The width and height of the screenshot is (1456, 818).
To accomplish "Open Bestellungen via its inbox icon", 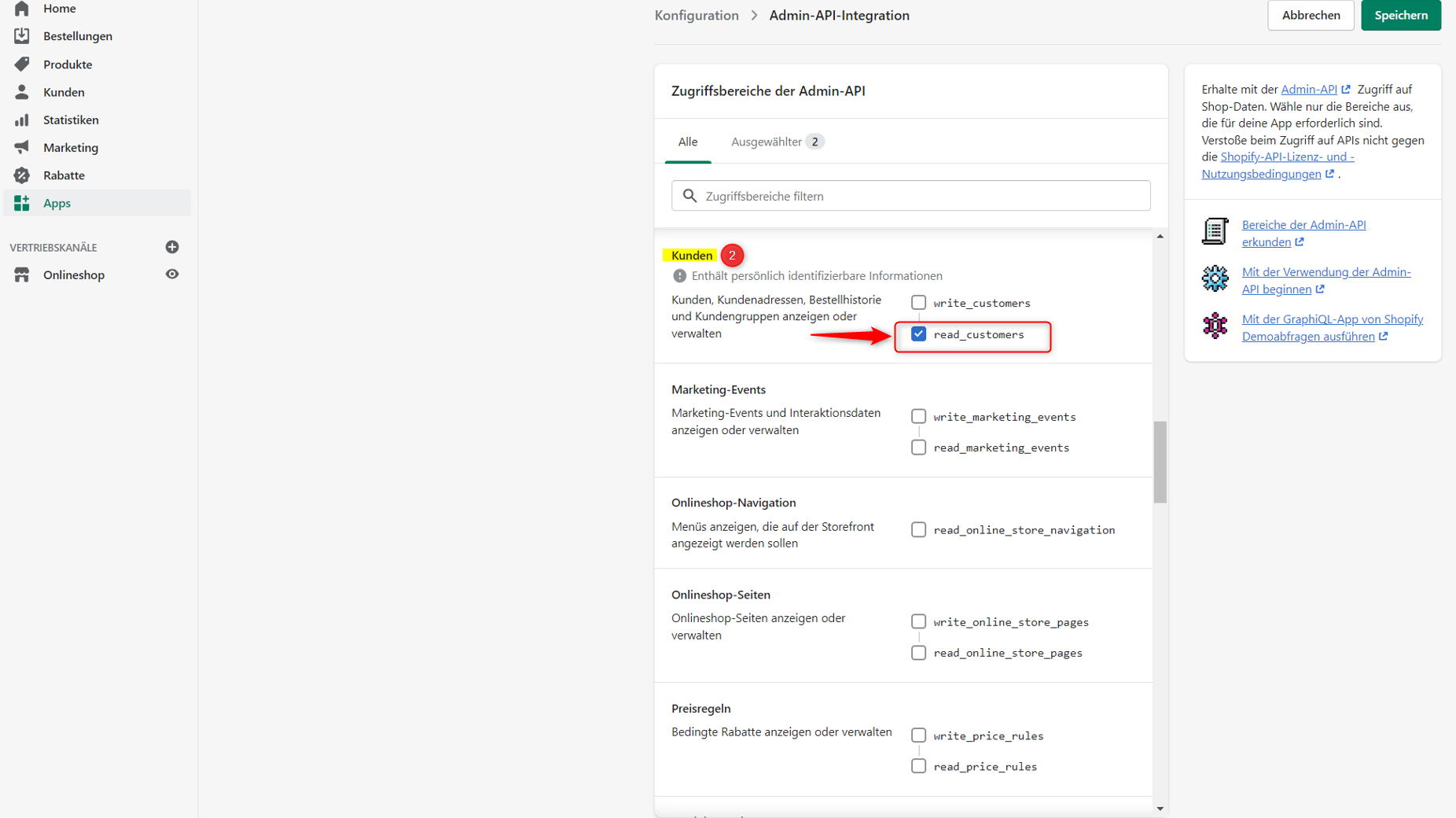I will [22, 36].
